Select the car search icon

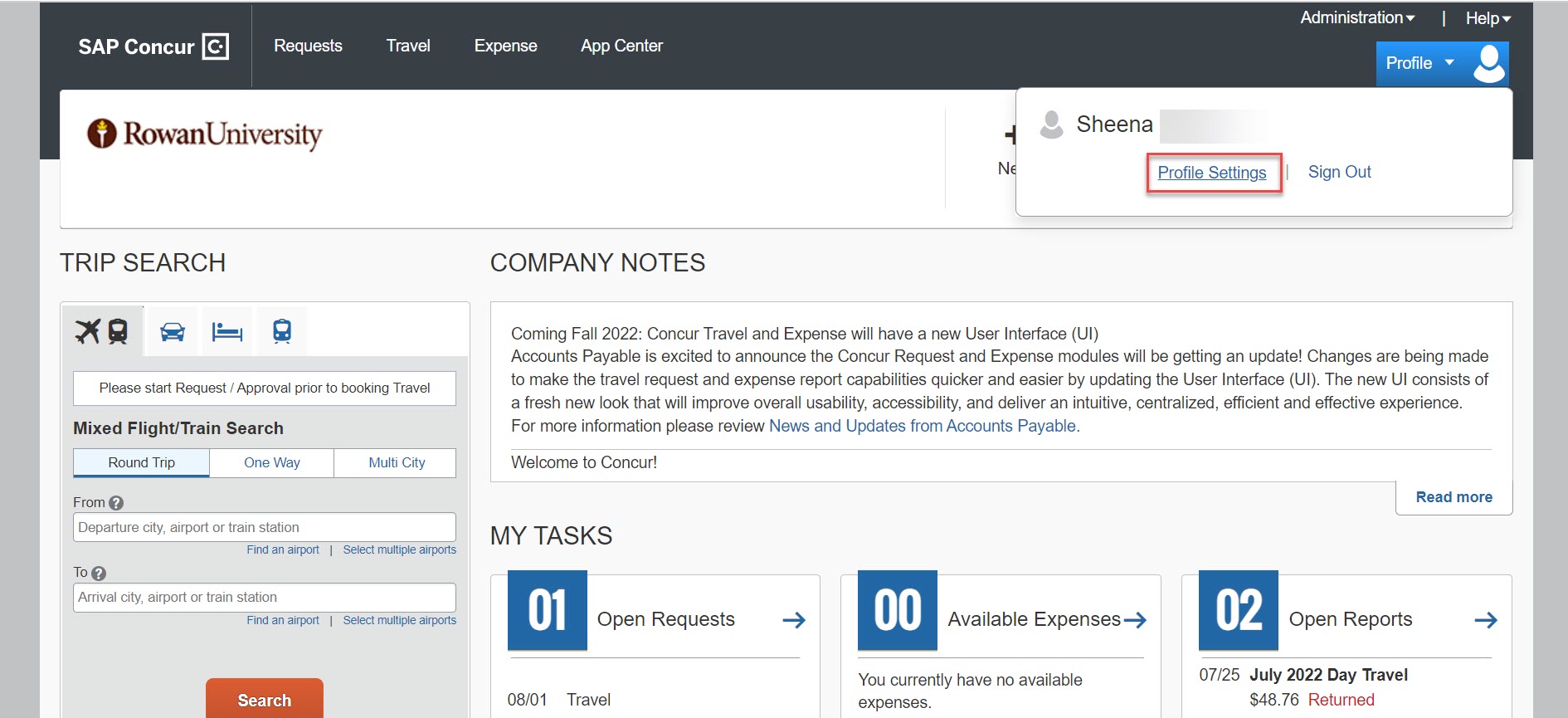(x=173, y=332)
